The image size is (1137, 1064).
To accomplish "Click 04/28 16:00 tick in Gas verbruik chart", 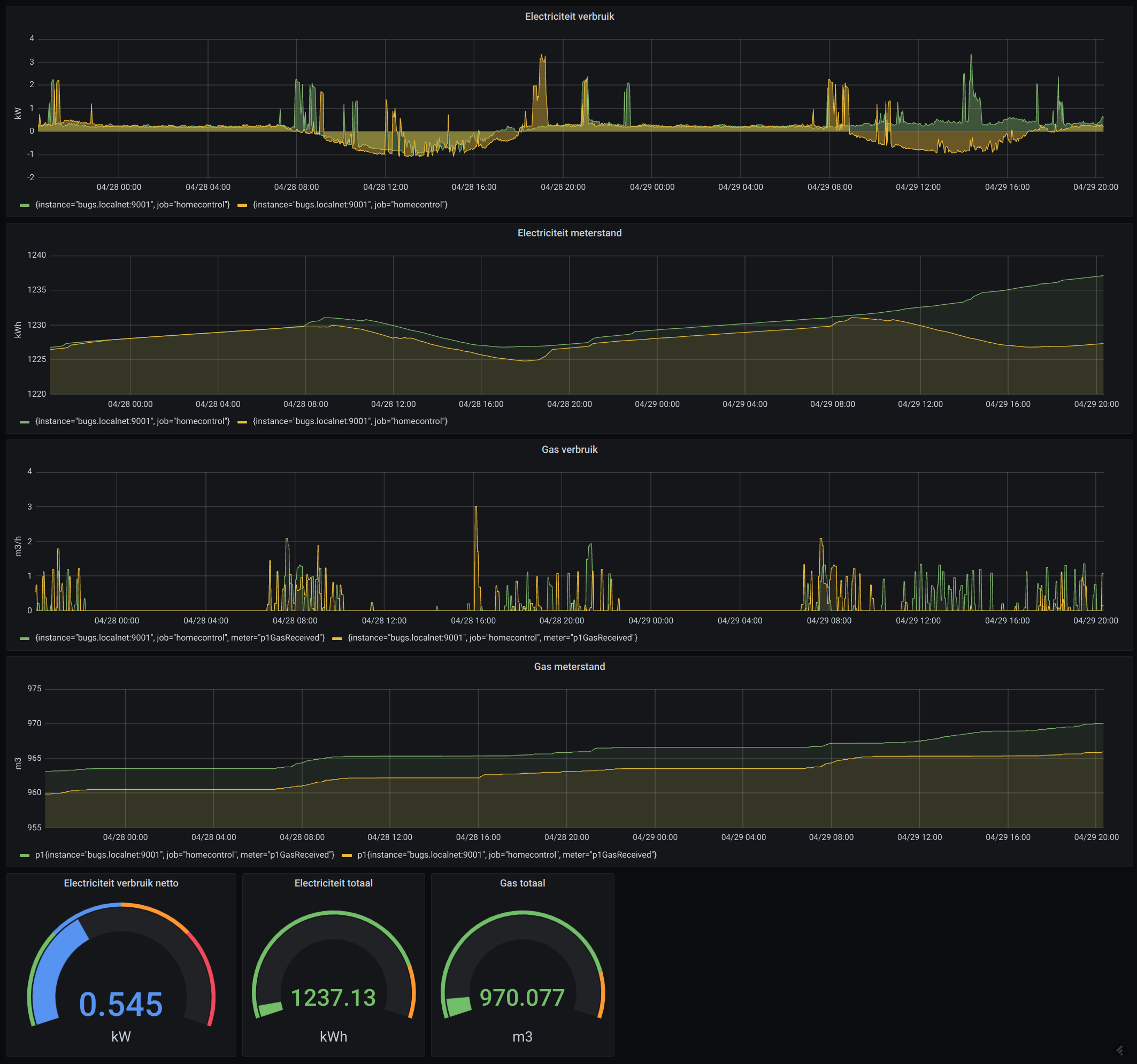I will click(473, 621).
